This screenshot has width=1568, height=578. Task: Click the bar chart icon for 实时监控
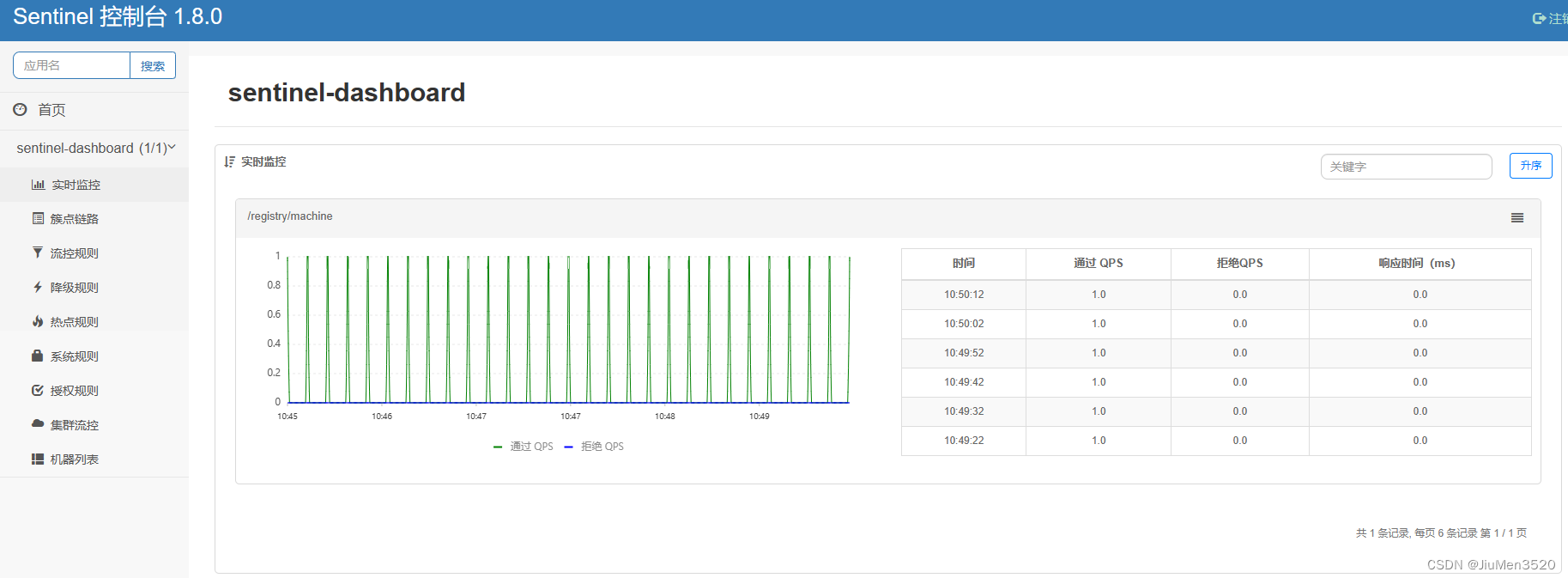click(38, 185)
